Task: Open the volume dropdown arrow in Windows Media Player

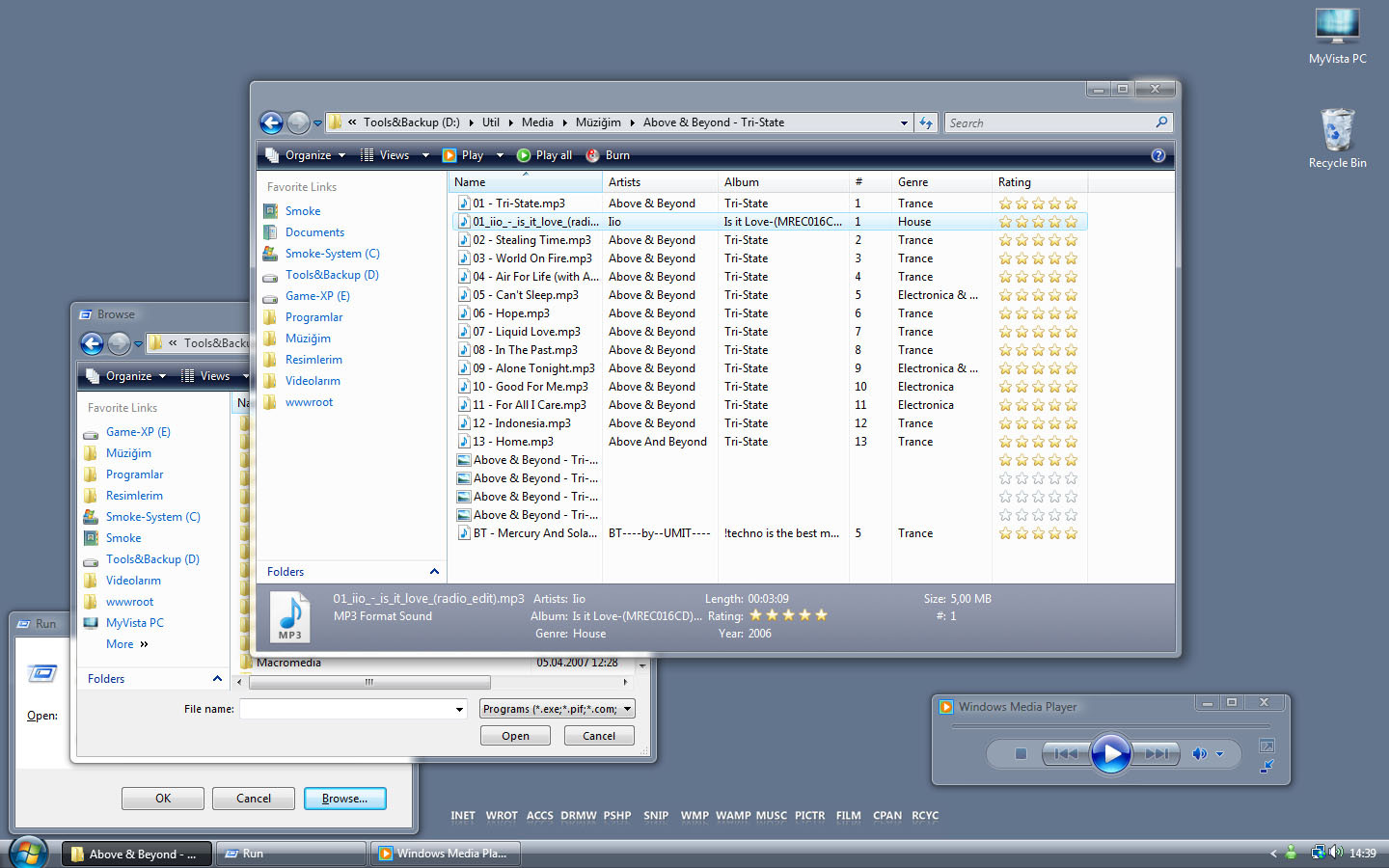Action: click(1220, 754)
